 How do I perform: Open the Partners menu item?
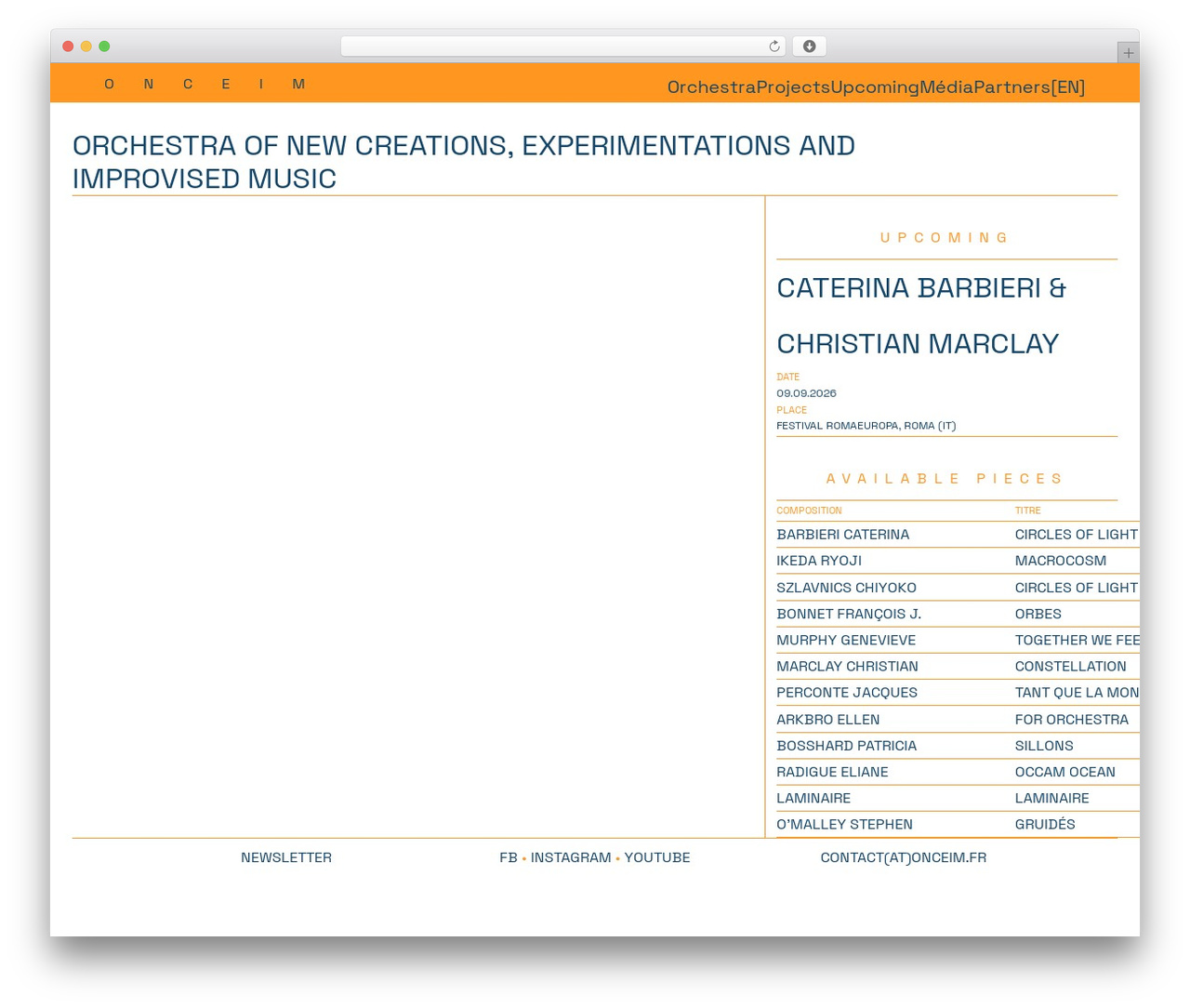tap(1012, 86)
